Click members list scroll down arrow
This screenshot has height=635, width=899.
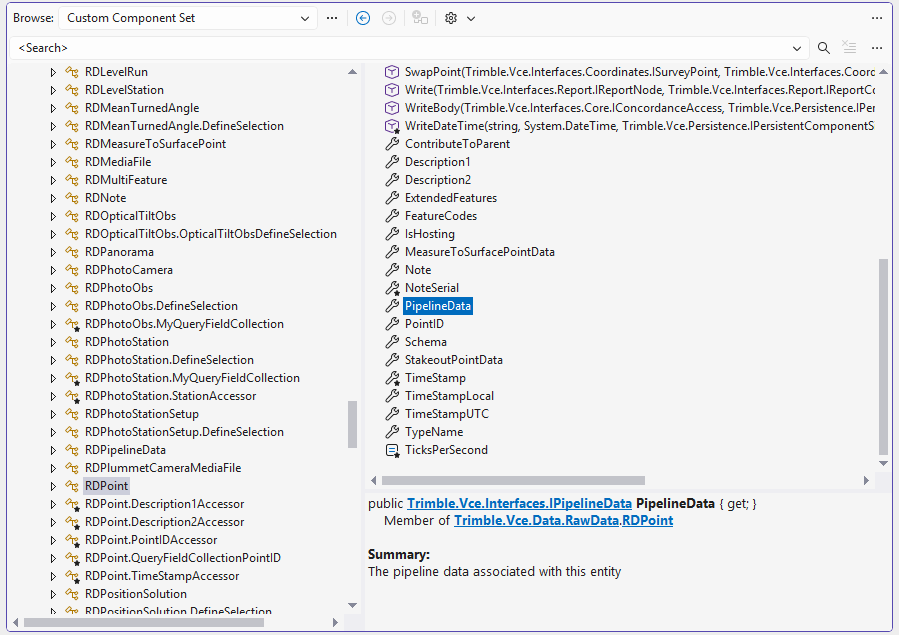click(883, 464)
